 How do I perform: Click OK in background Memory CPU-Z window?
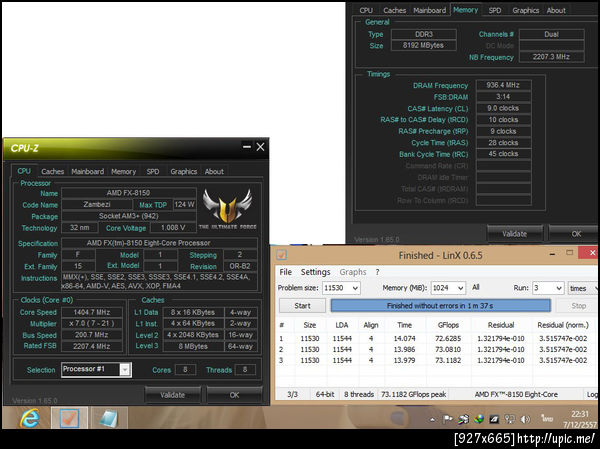click(573, 233)
